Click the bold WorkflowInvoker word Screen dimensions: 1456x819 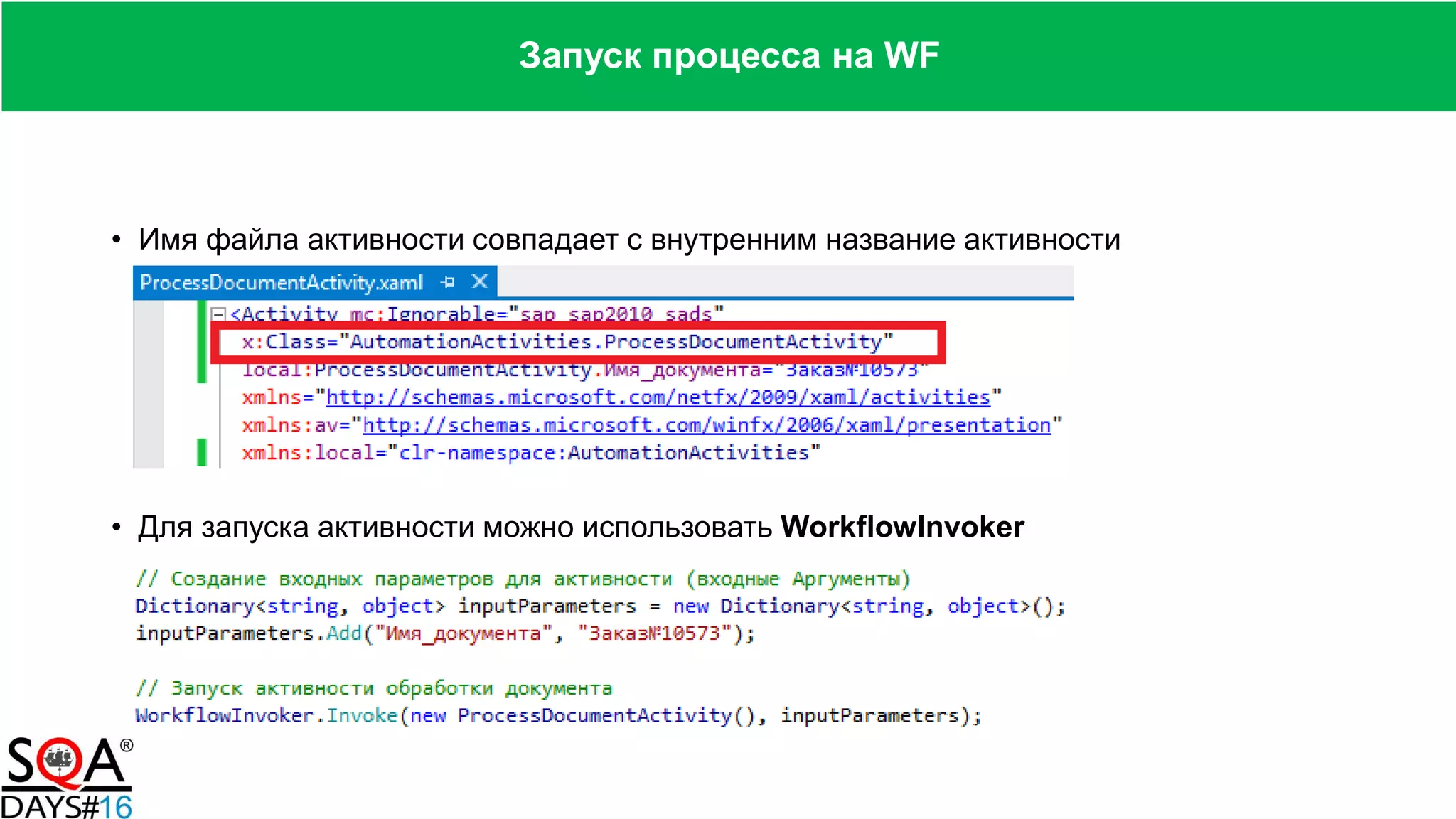pos(901,528)
